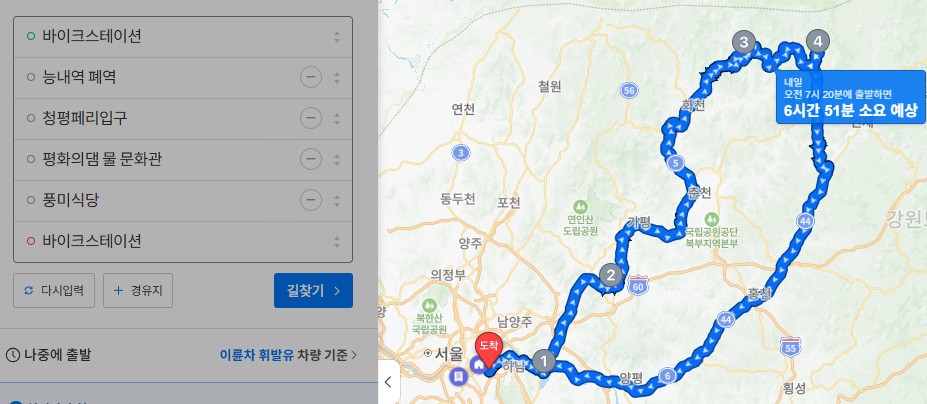The image size is (927, 404).
Task: Edit the 청평페리입구 waypoint field
Action: [x=160, y=118]
